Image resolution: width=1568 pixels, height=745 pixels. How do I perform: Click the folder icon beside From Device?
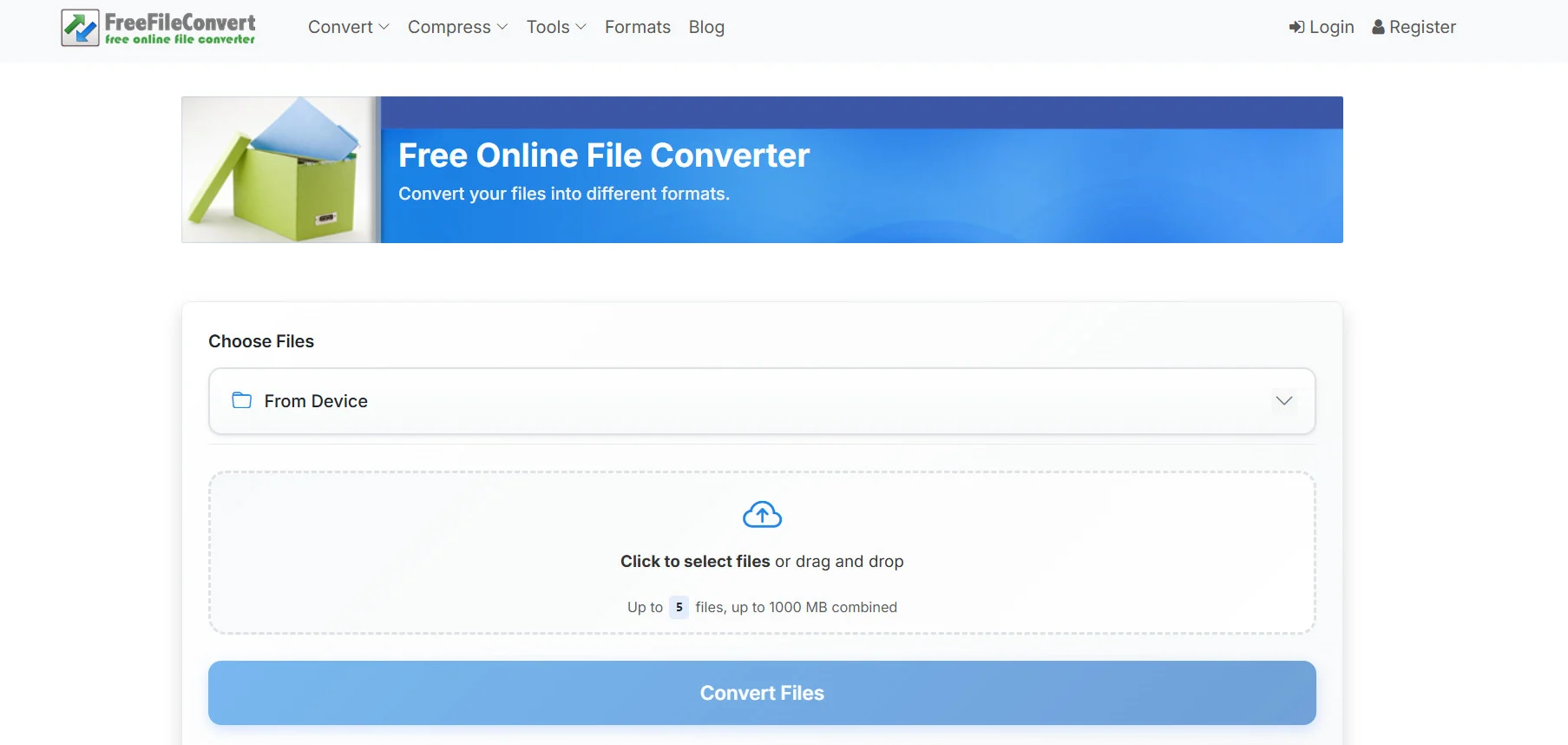coord(242,400)
